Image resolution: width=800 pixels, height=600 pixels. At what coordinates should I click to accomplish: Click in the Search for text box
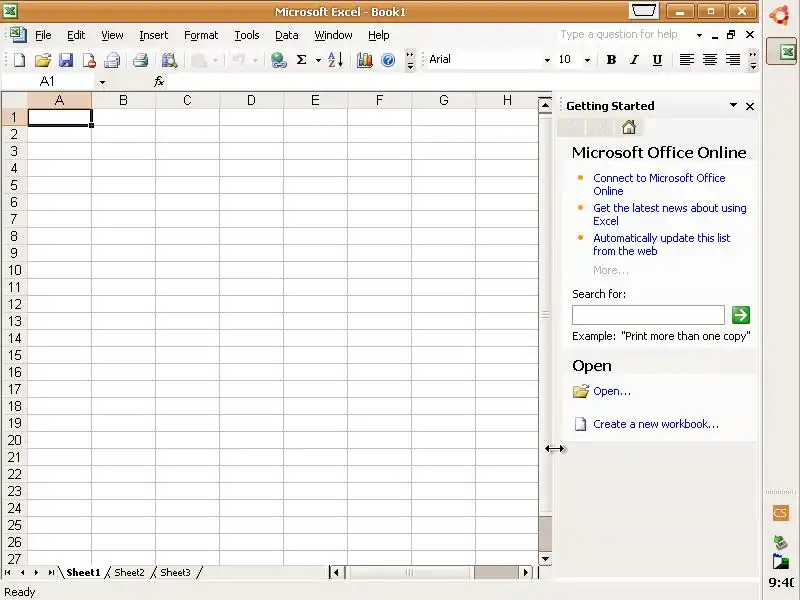648,315
